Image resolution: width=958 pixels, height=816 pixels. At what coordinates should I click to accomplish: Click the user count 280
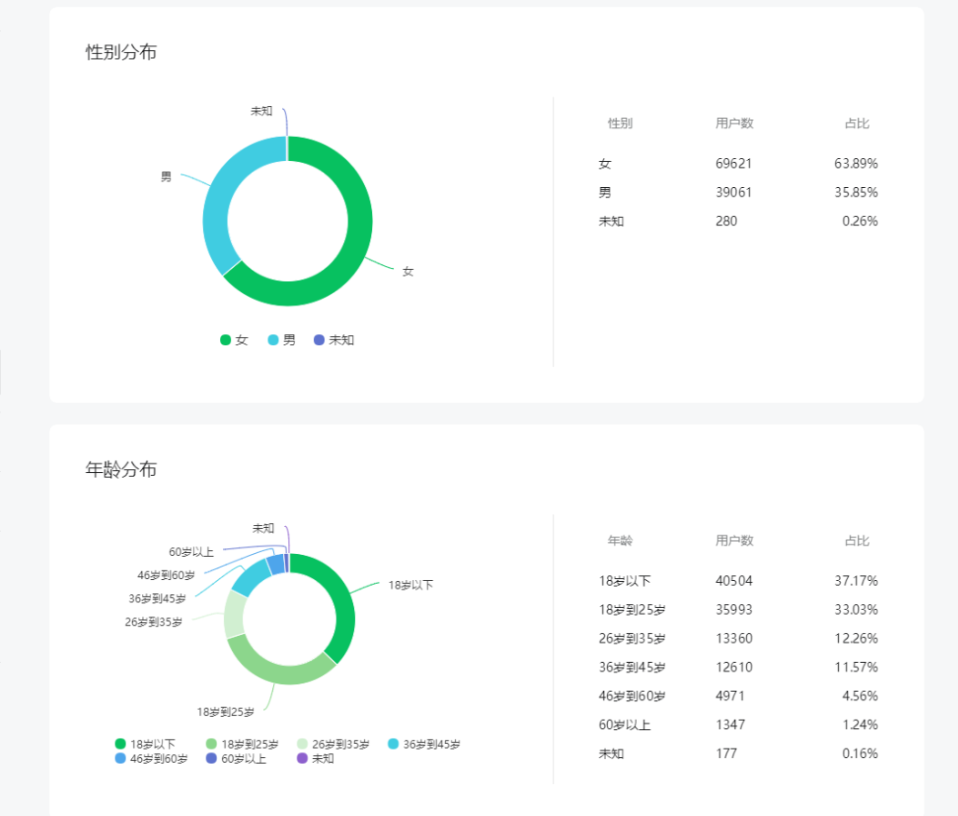tap(726, 221)
